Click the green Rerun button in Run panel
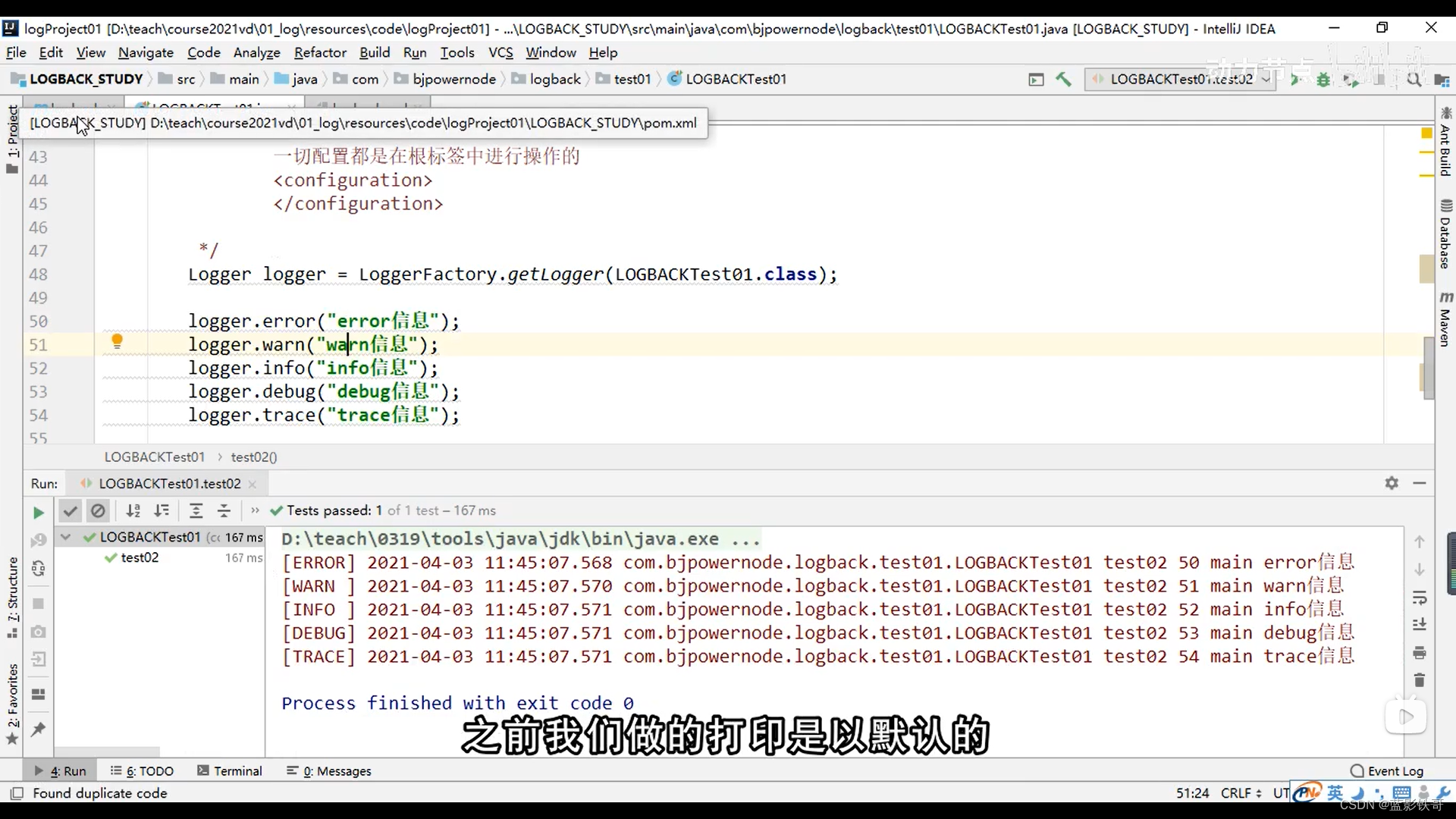The height and width of the screenshot is (819, 1456). point(38,513)
